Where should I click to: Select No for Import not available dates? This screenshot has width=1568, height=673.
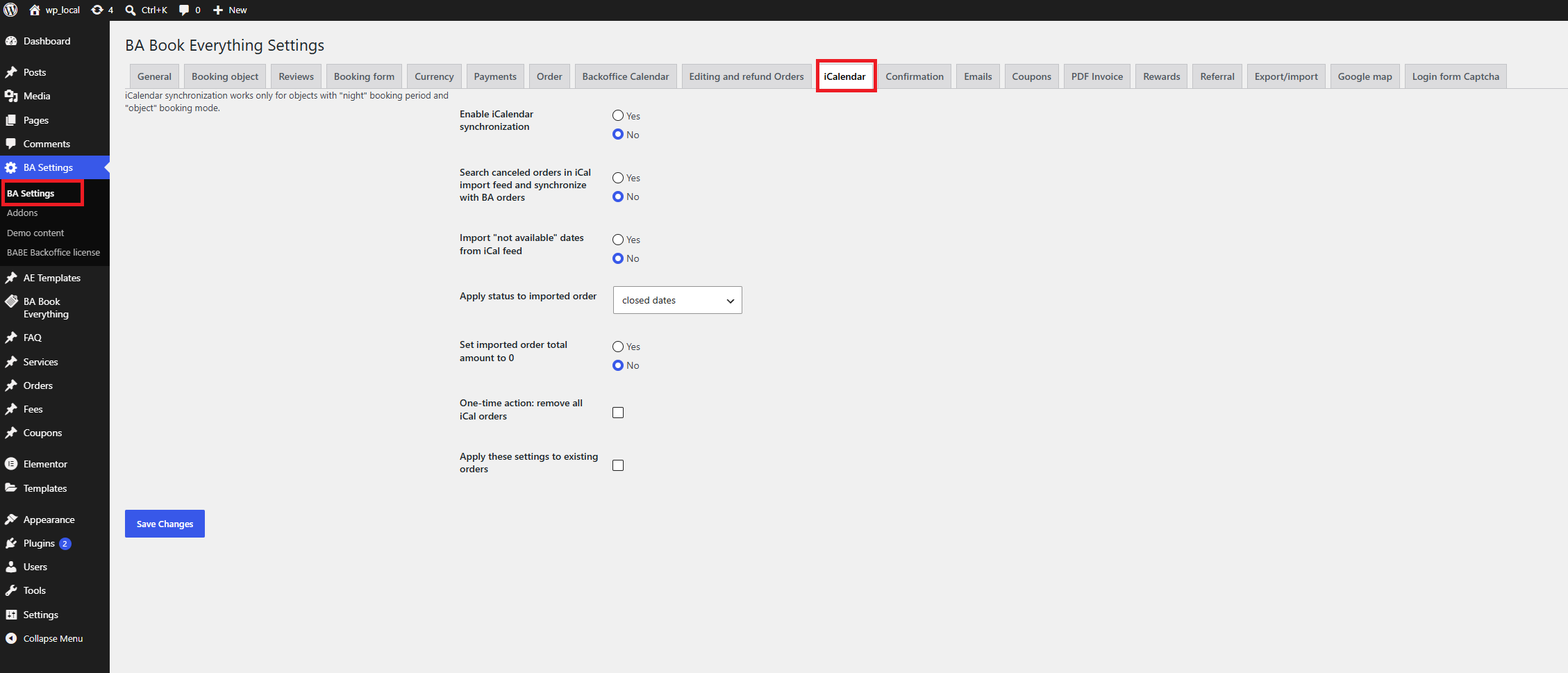tap(618, 258)
